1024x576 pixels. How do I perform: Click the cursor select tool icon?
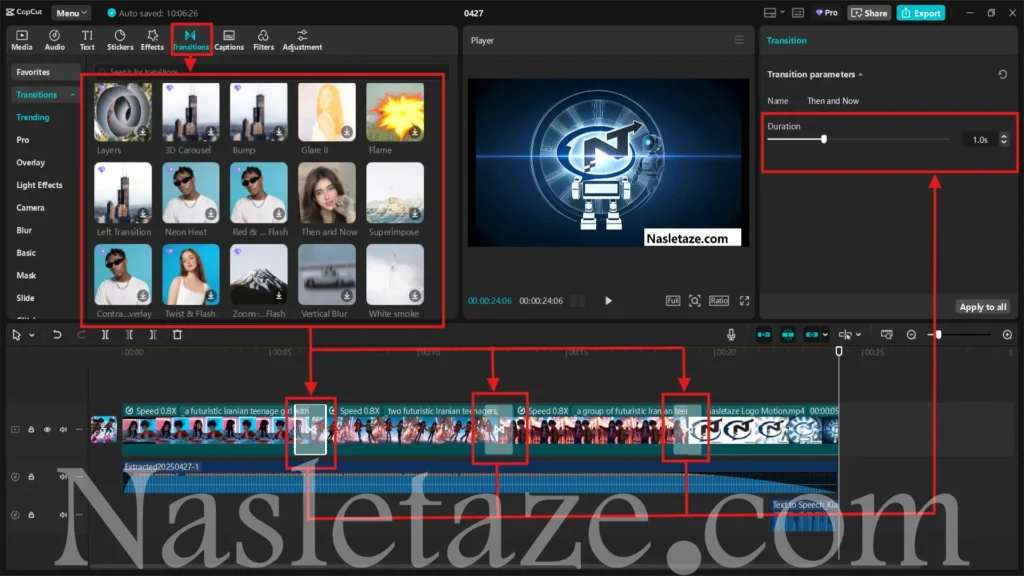click(16, 334)
